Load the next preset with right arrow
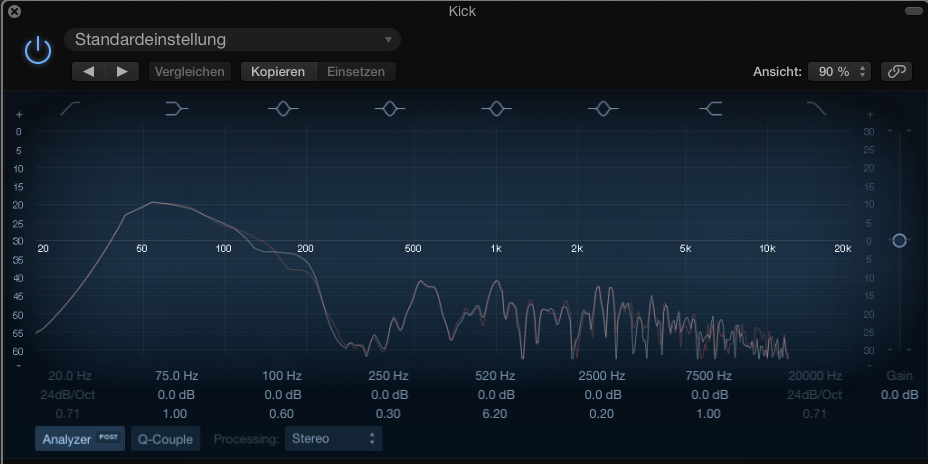Viewport: 928px width, 464px height. point(123,72)
